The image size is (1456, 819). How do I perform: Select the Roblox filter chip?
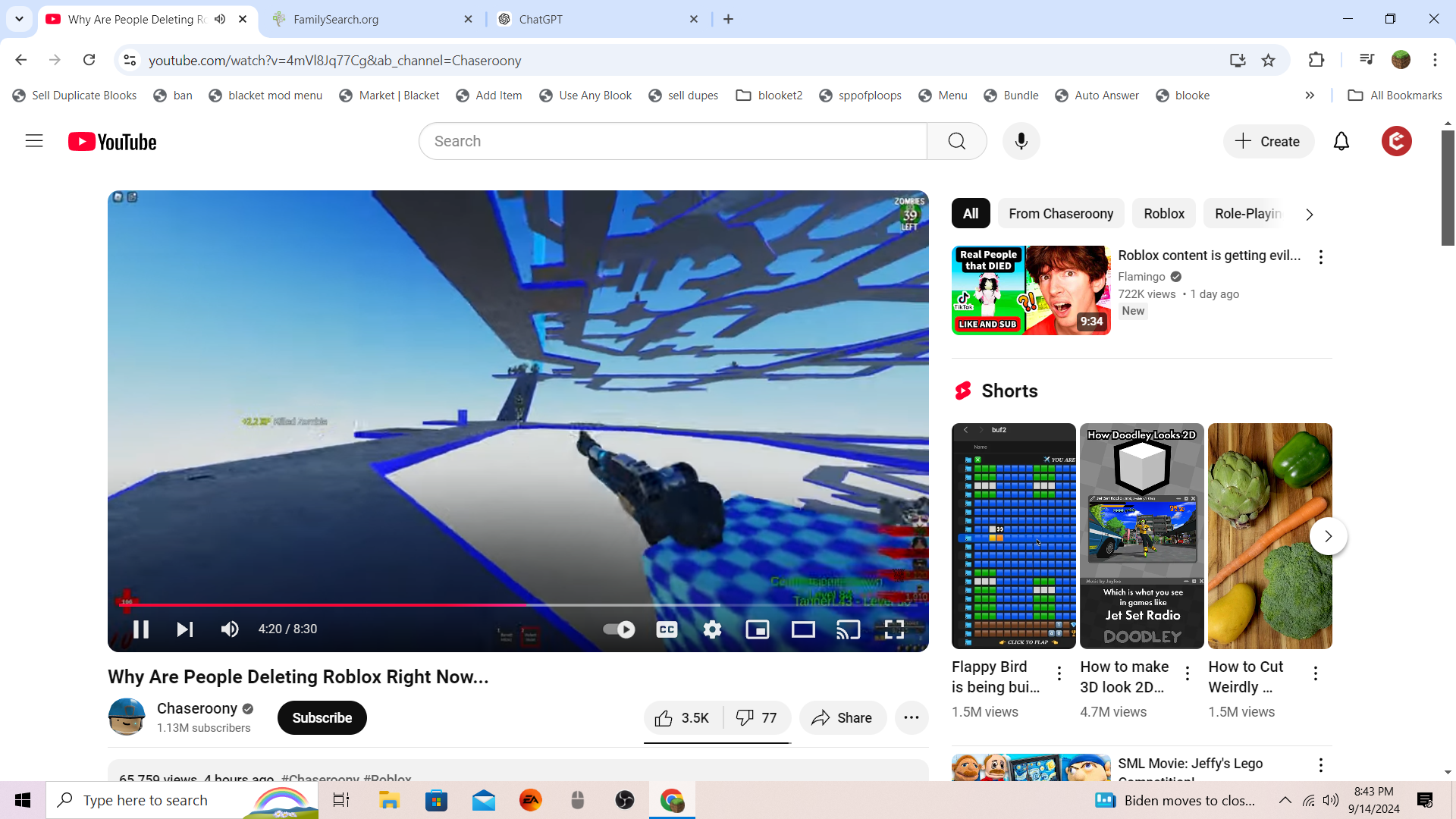pos(1163,214)
